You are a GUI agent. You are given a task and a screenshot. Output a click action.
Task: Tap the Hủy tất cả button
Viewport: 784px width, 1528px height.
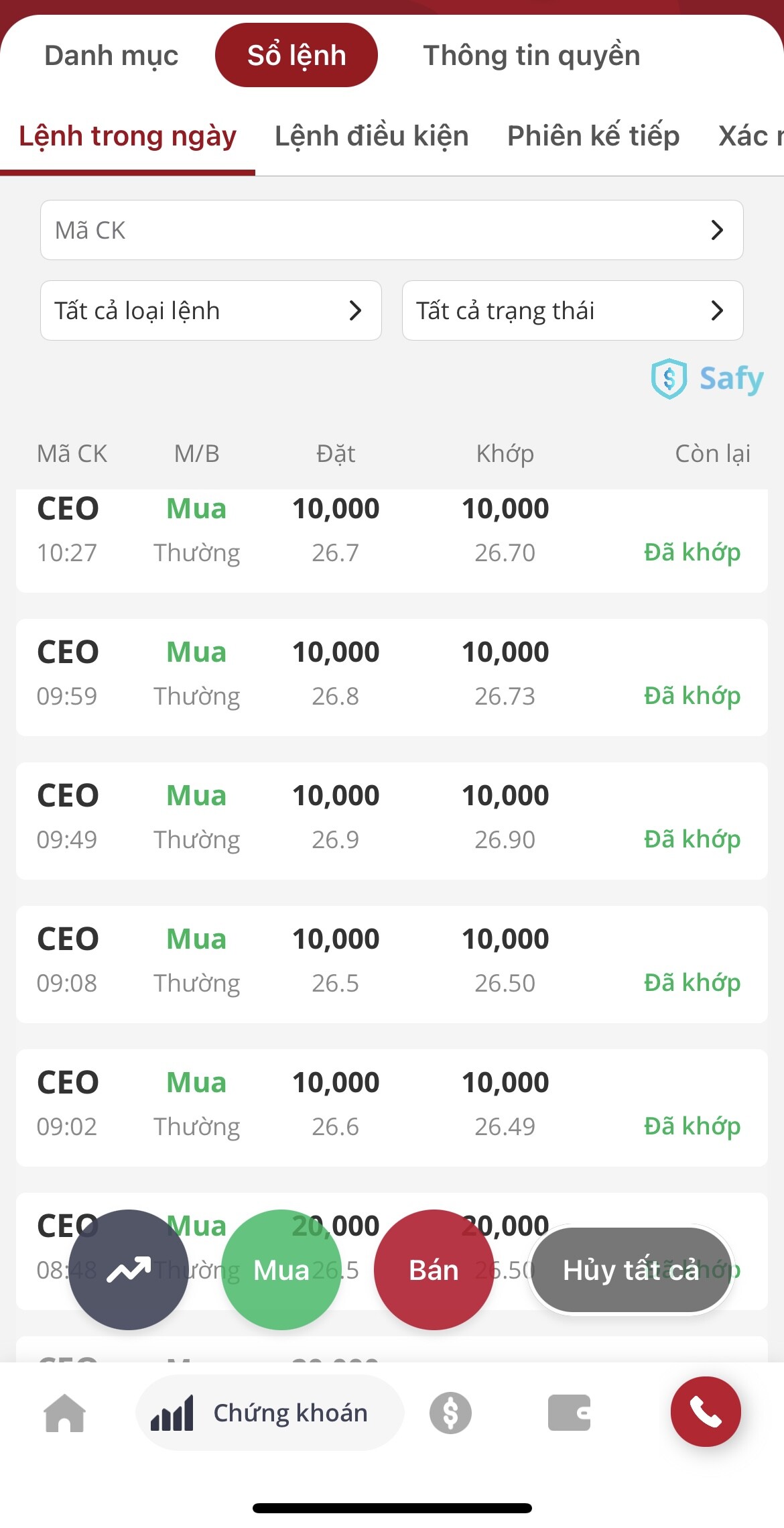[631, 1269]
